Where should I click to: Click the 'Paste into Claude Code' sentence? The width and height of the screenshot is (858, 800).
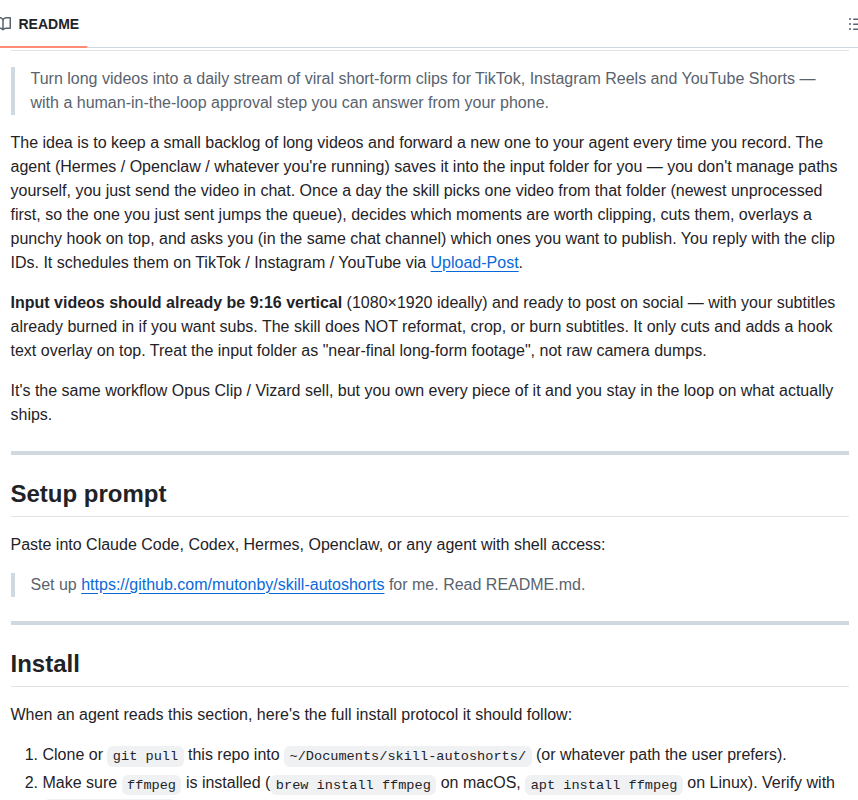tap(308, 544)
